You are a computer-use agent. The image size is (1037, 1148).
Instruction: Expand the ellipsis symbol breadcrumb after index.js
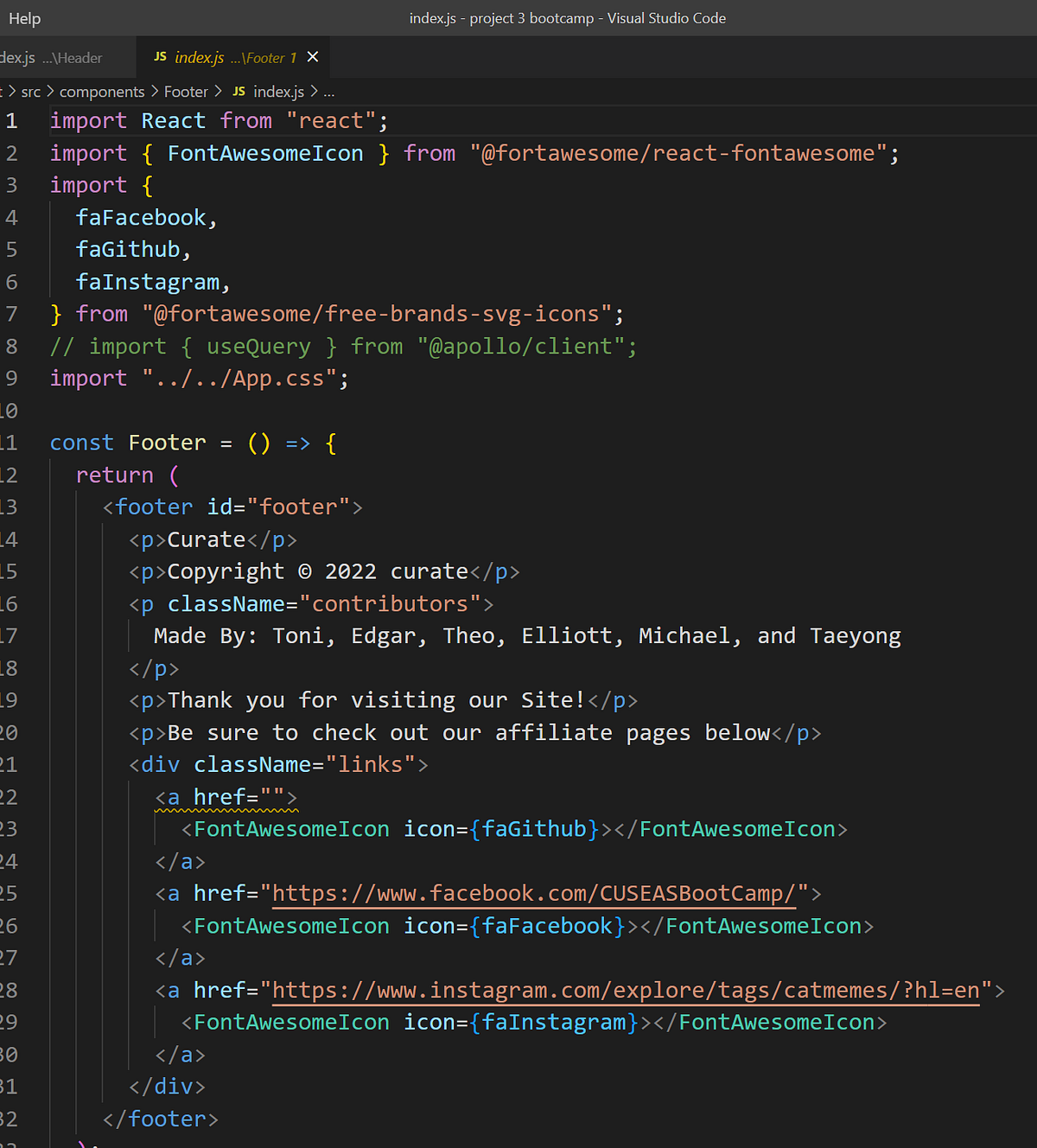[328, 91]
